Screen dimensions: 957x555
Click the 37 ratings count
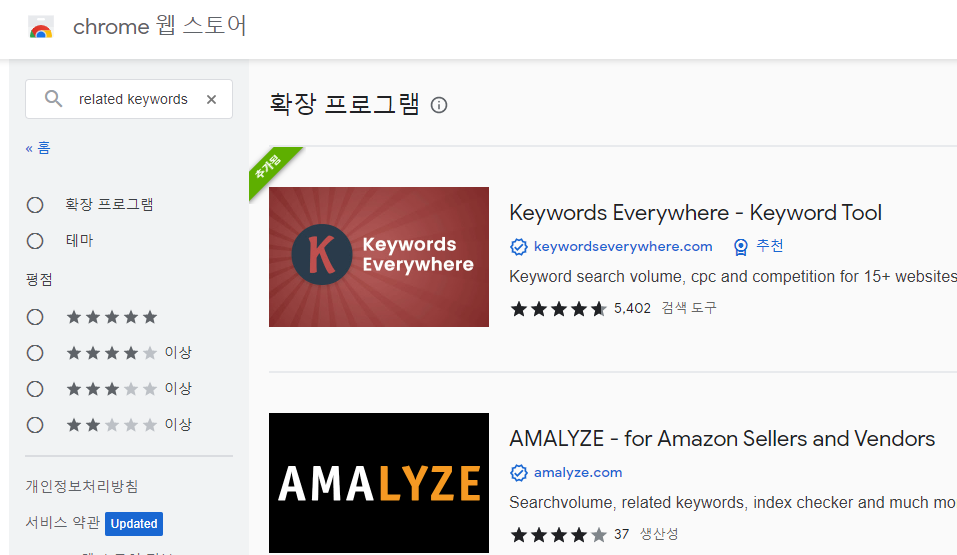point(621,534)
